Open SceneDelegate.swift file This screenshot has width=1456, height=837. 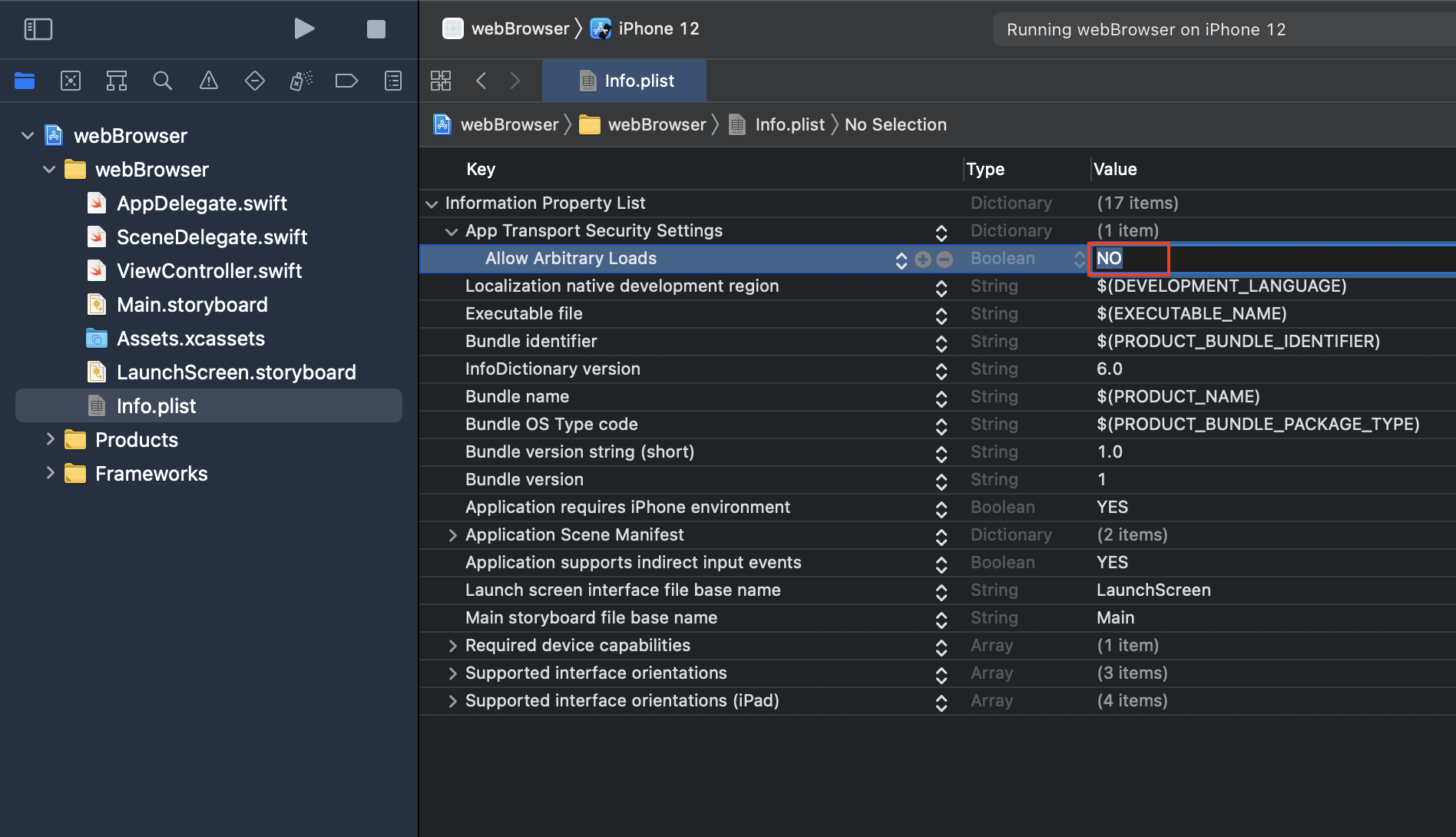211,237
